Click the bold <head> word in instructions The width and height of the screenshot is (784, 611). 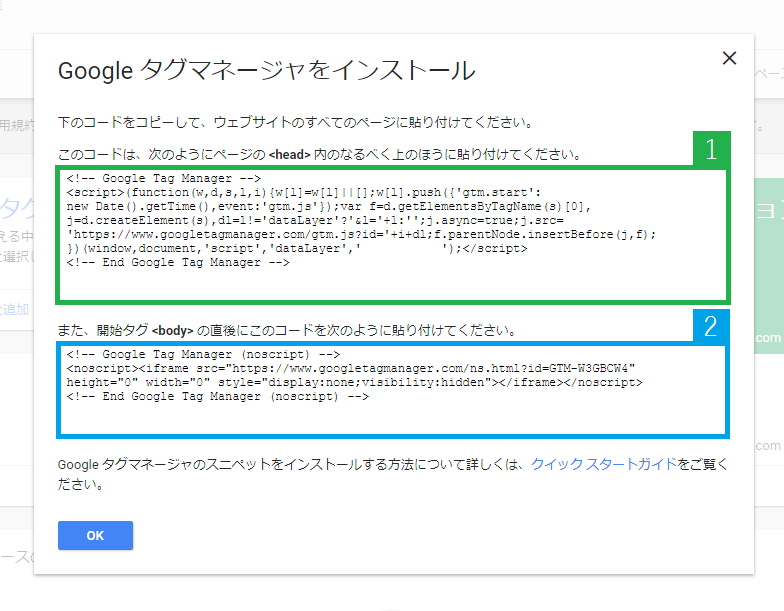(x=290, y=155)
